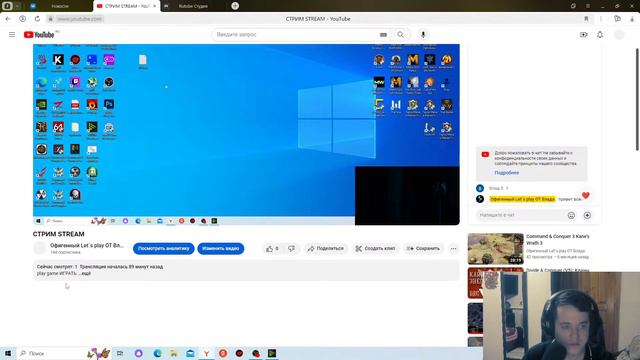
Task: Switch to the Новости browser tab
Action: [60, 6]
